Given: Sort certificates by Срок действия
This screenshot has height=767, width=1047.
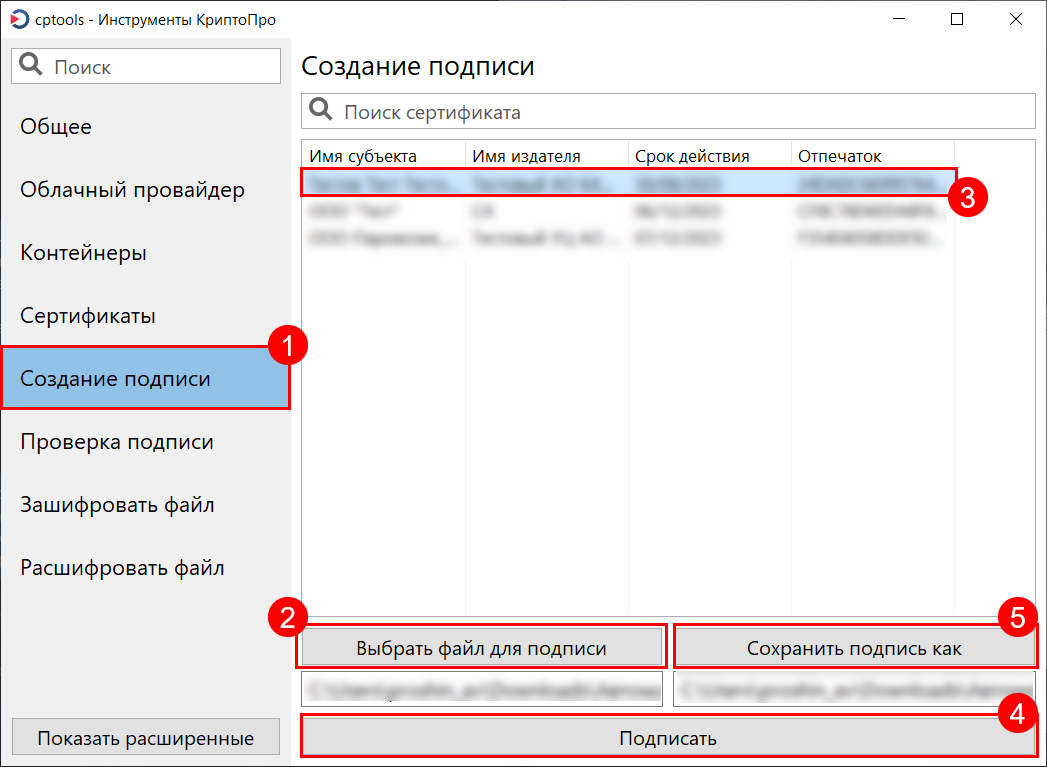Looking at the screenshot, I should pos(692,156).
